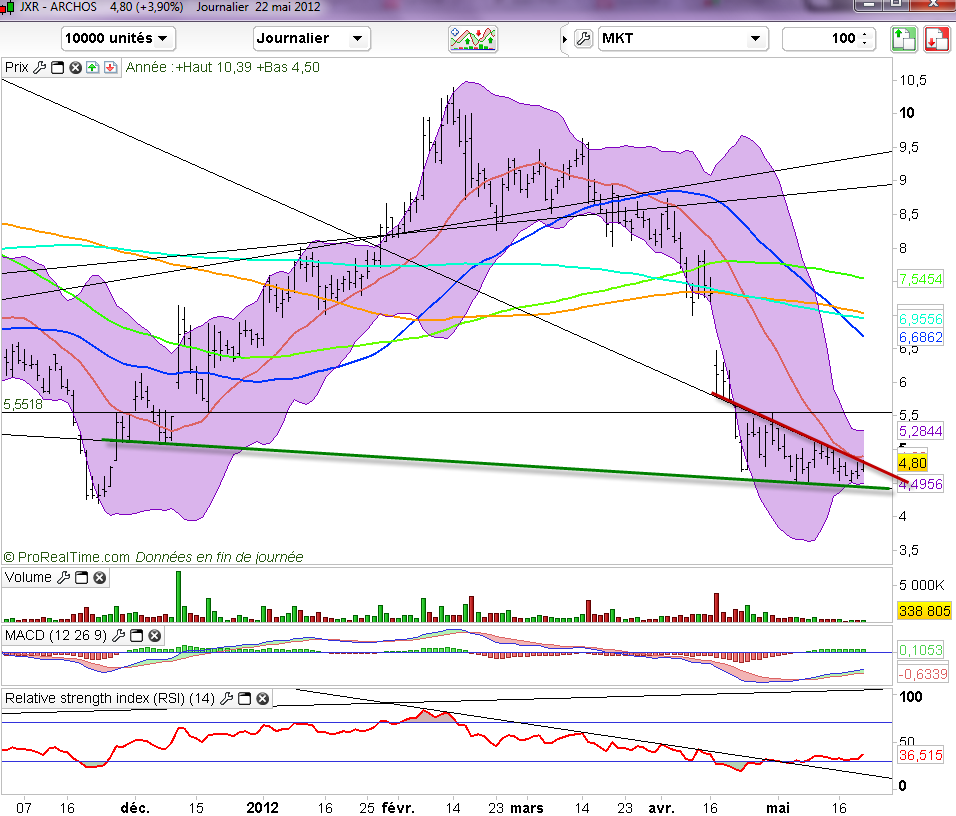Close the MACD indicator panel
Screen dimensions: 956x816
coord(156,635)
